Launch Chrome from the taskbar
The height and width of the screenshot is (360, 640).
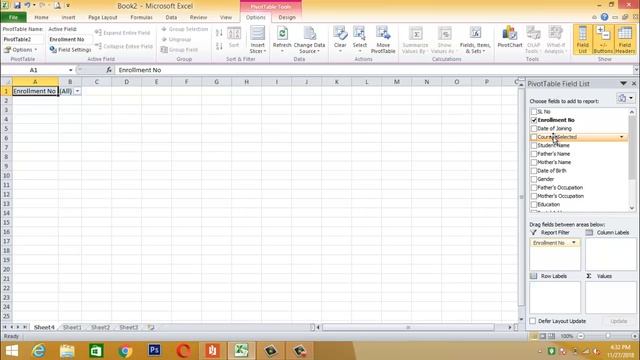click(125, 351)
